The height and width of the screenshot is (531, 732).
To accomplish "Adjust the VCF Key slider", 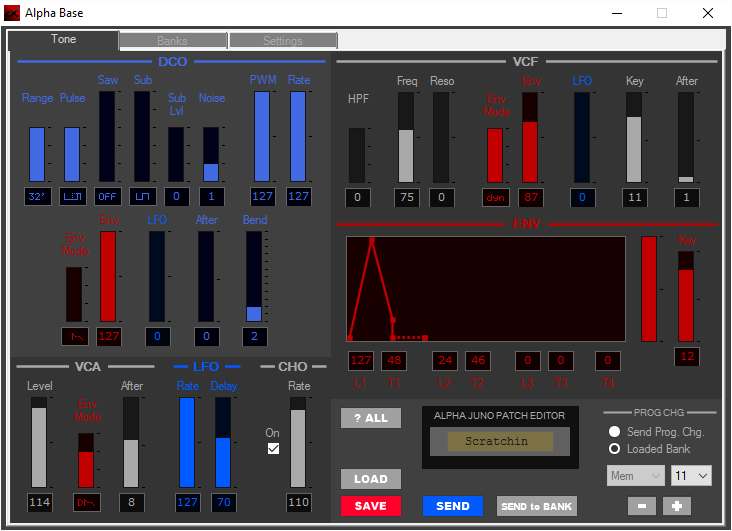I will click(x=634, y=137).
